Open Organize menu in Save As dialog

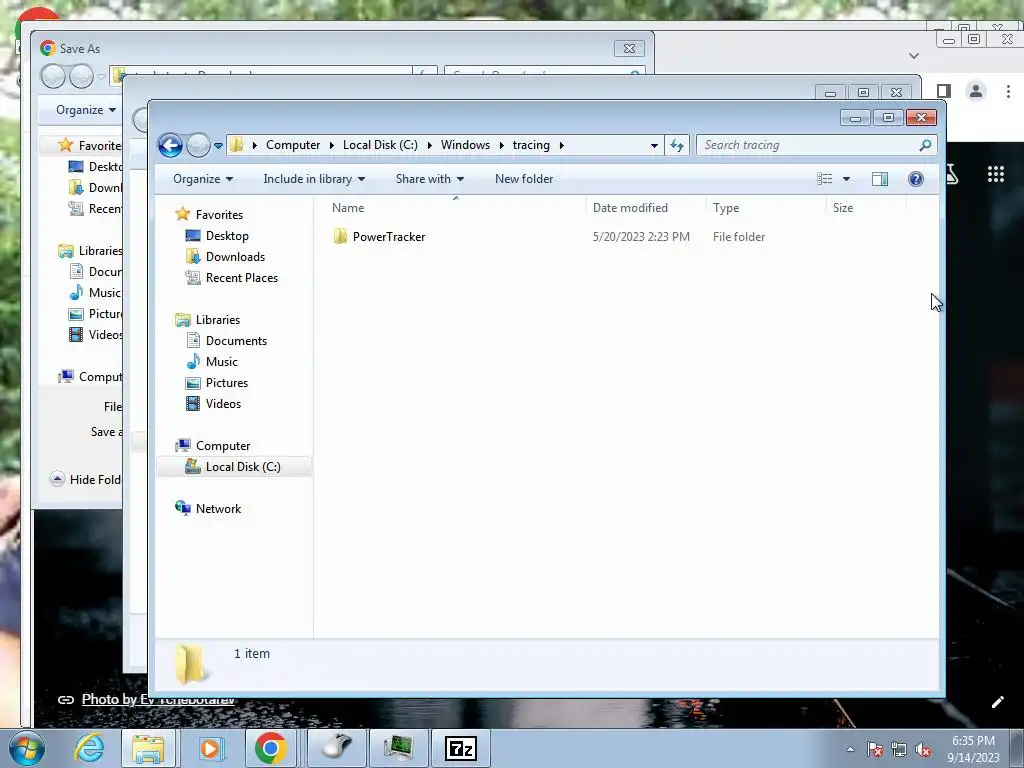(x=86, y=110)
